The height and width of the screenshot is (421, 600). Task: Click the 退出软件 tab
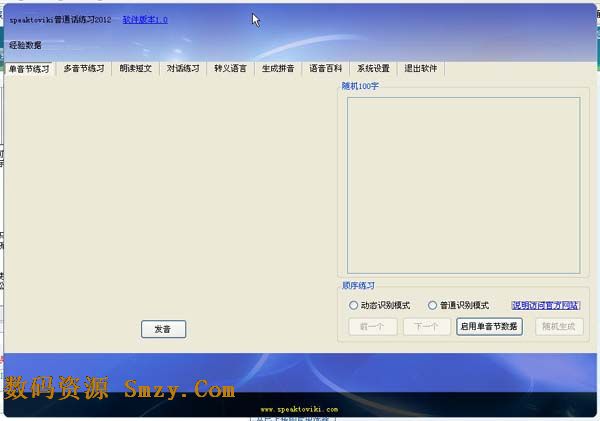pos(421,69)
